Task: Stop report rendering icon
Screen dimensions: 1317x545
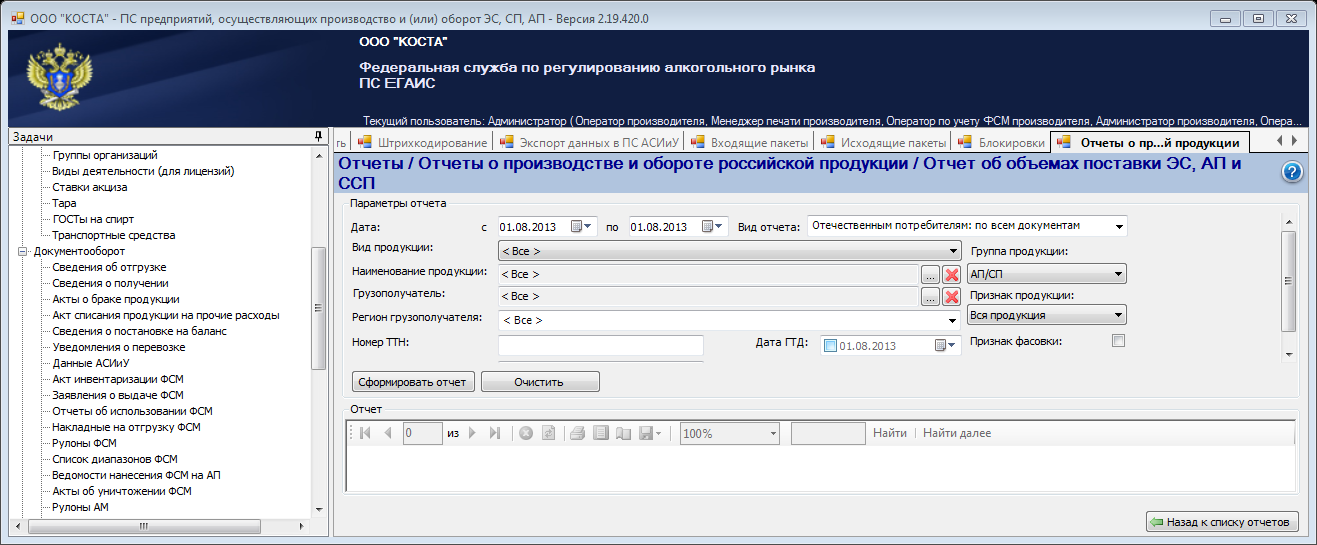Action: pyautogui.click(x=525, y=433)
